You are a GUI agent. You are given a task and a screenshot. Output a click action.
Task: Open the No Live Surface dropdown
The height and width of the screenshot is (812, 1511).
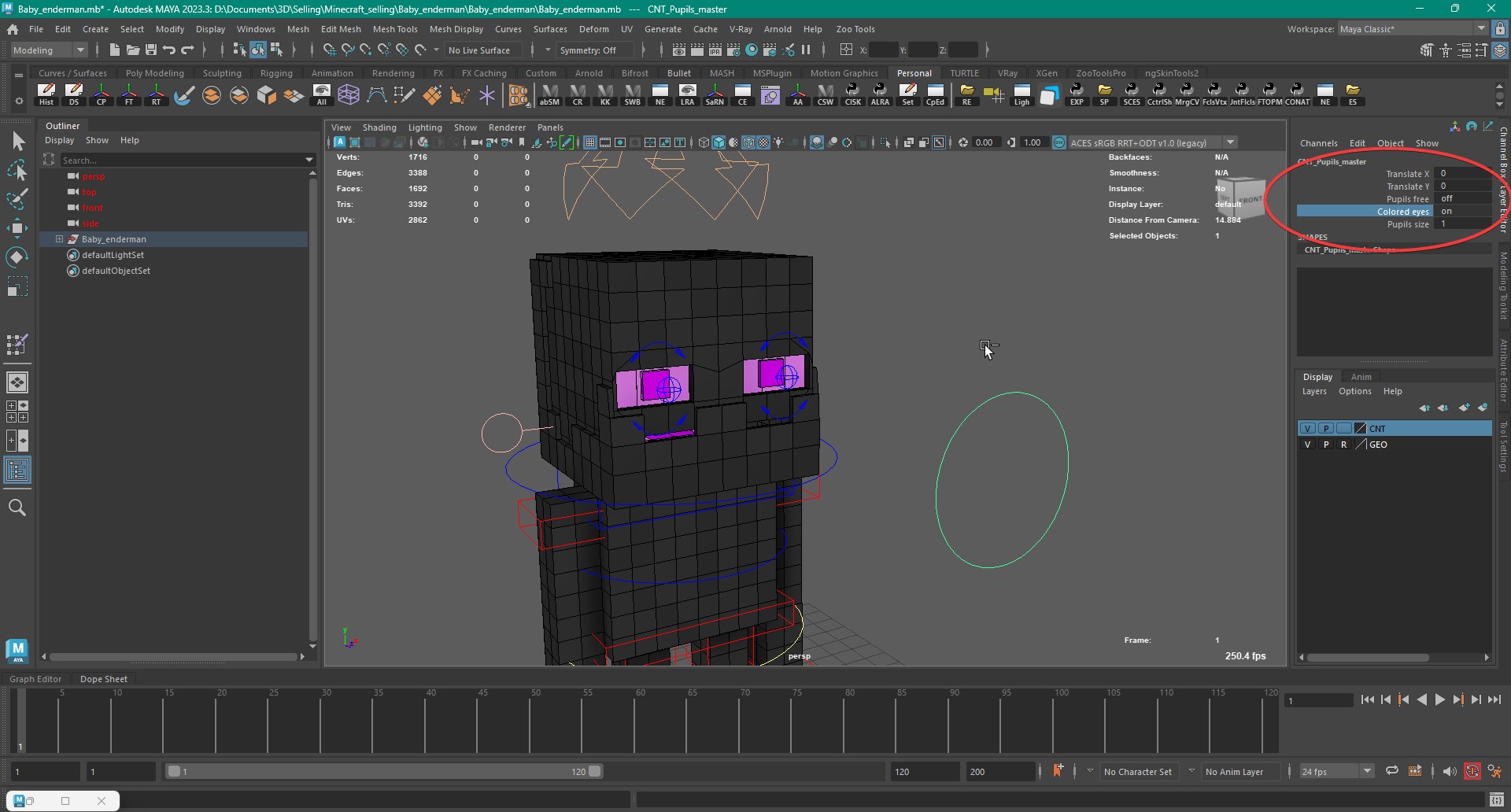482,50
